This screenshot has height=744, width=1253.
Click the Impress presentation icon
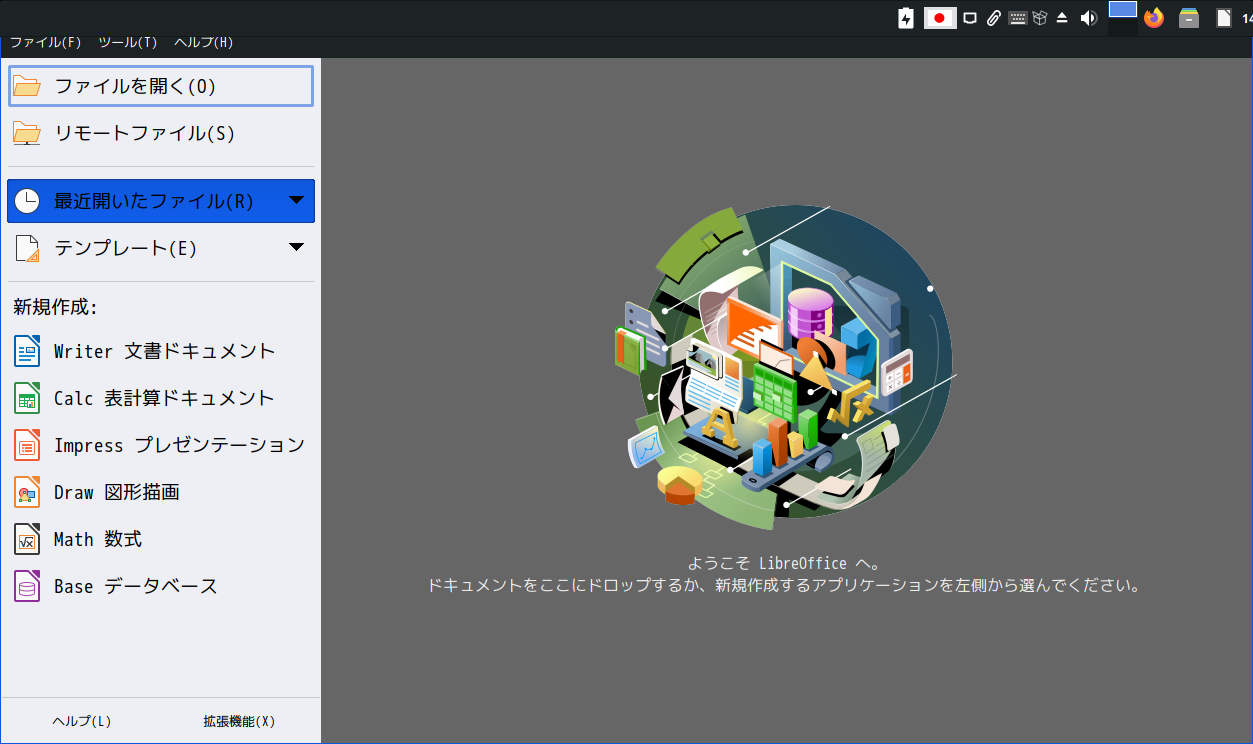pyautogui.click(x=27, y=445)
